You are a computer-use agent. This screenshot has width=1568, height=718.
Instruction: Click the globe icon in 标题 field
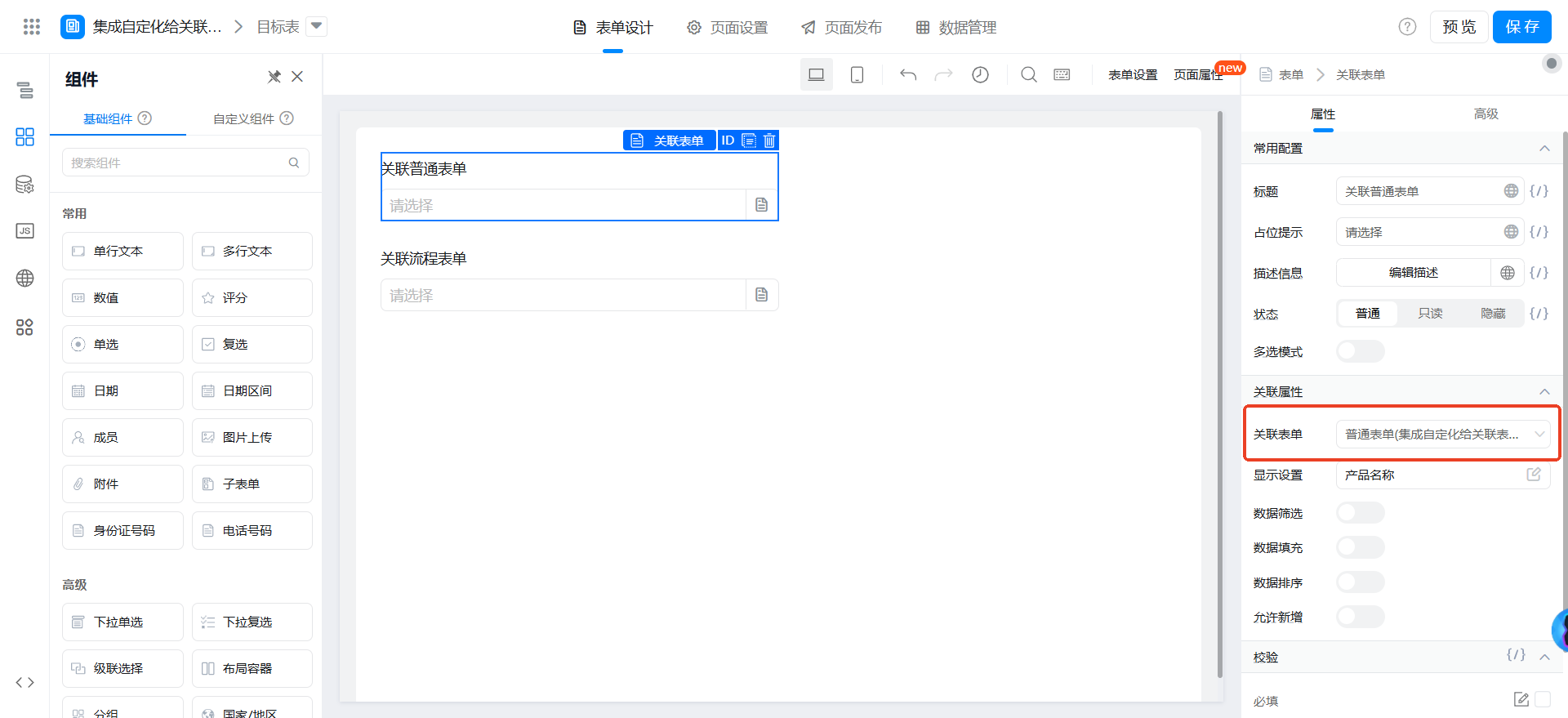pos(1512,190)
